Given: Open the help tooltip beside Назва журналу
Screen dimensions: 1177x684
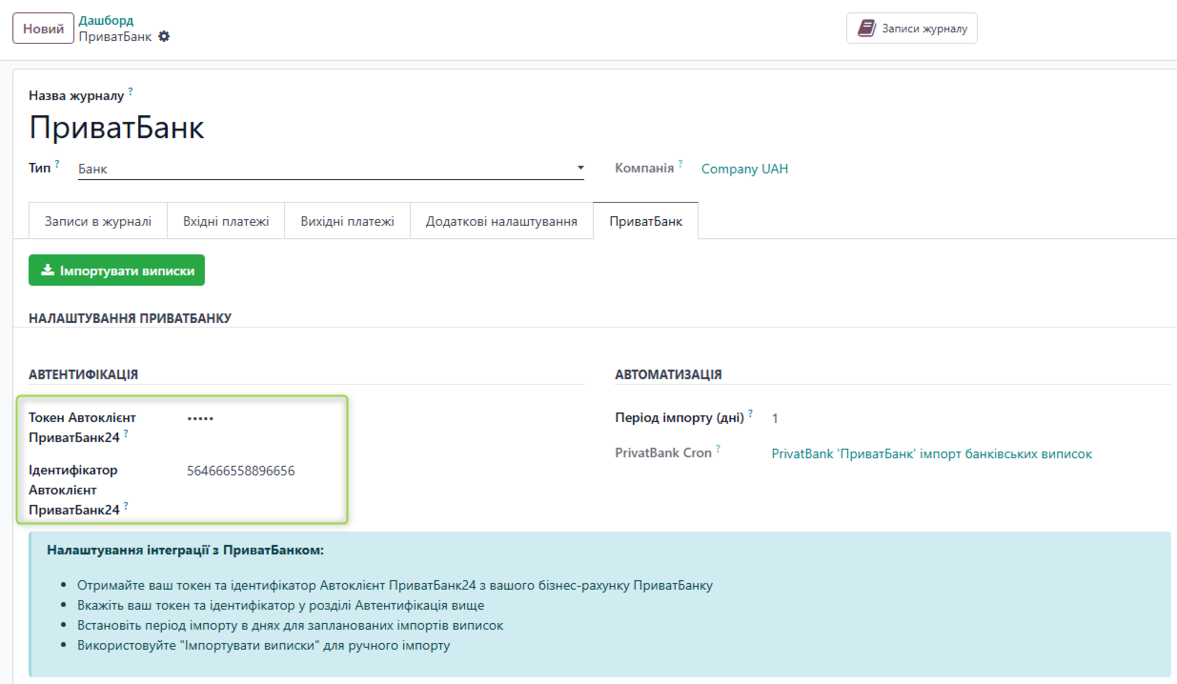Looking at the screenshot, I should click(130, 93).
